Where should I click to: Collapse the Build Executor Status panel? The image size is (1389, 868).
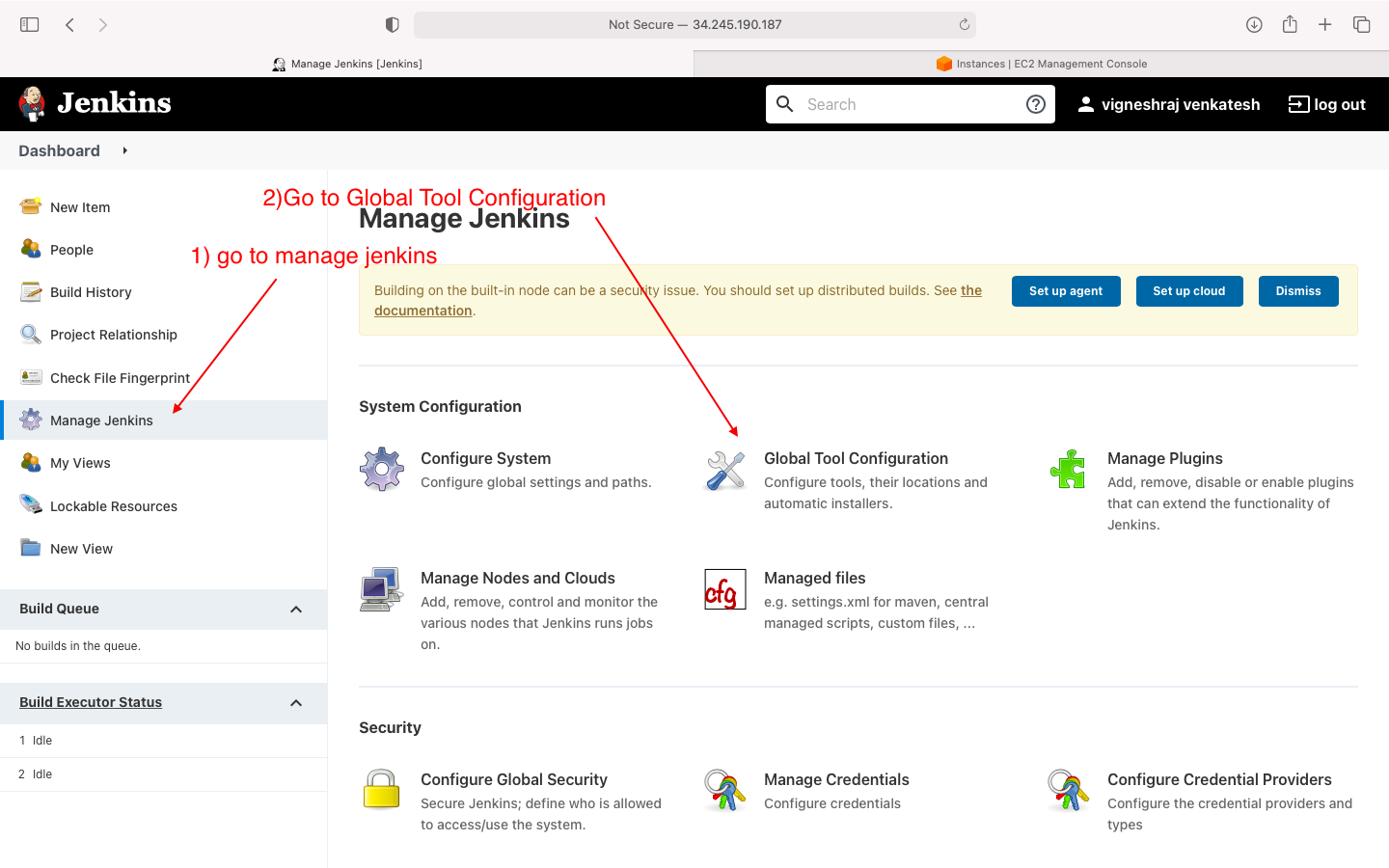296,702
